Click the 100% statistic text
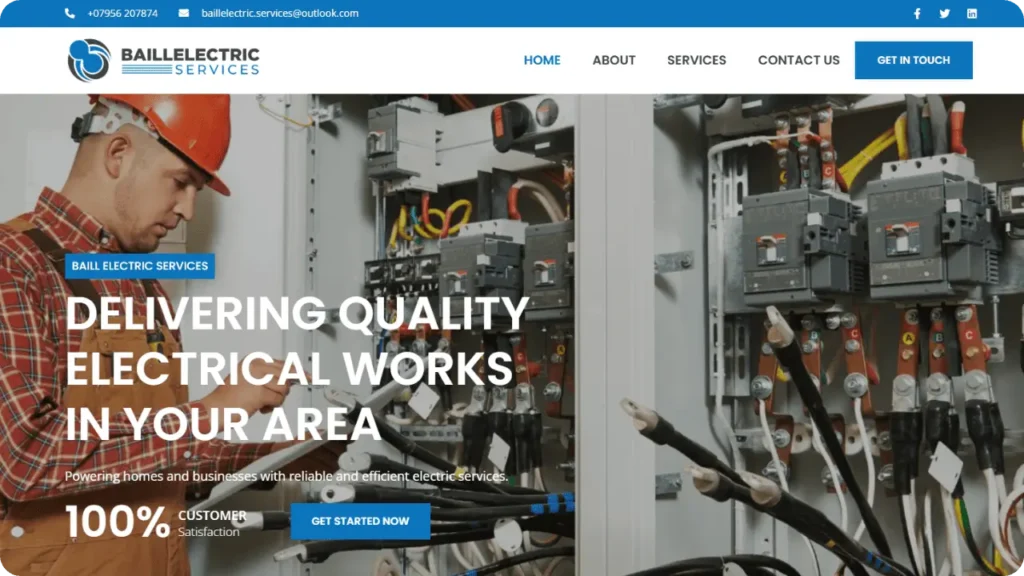1024x576 pixels. coord(118,522)
